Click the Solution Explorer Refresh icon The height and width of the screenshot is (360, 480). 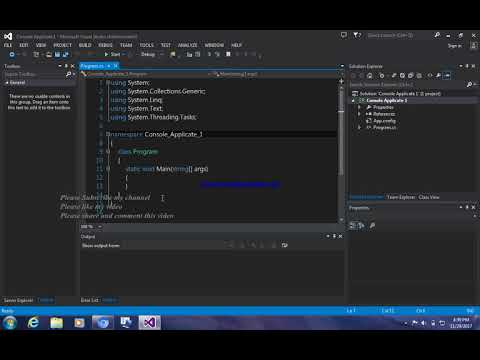click(402, 76)
